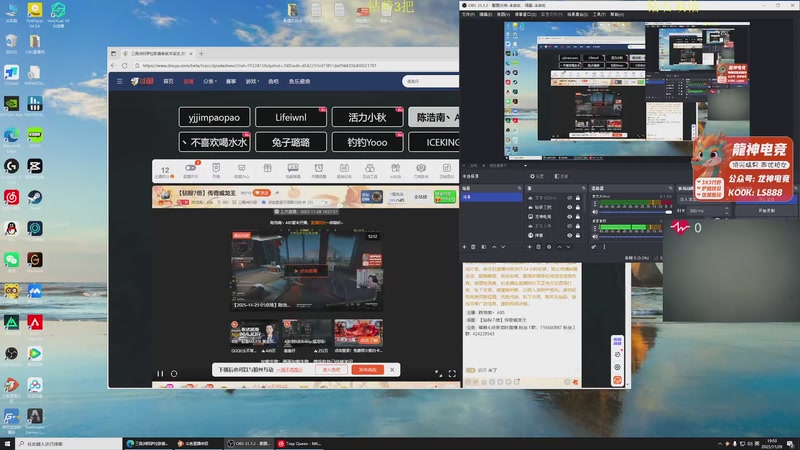Open the middle recommended video thumbnail
This screenshot has height=450, width=800.
pos(307,333)
